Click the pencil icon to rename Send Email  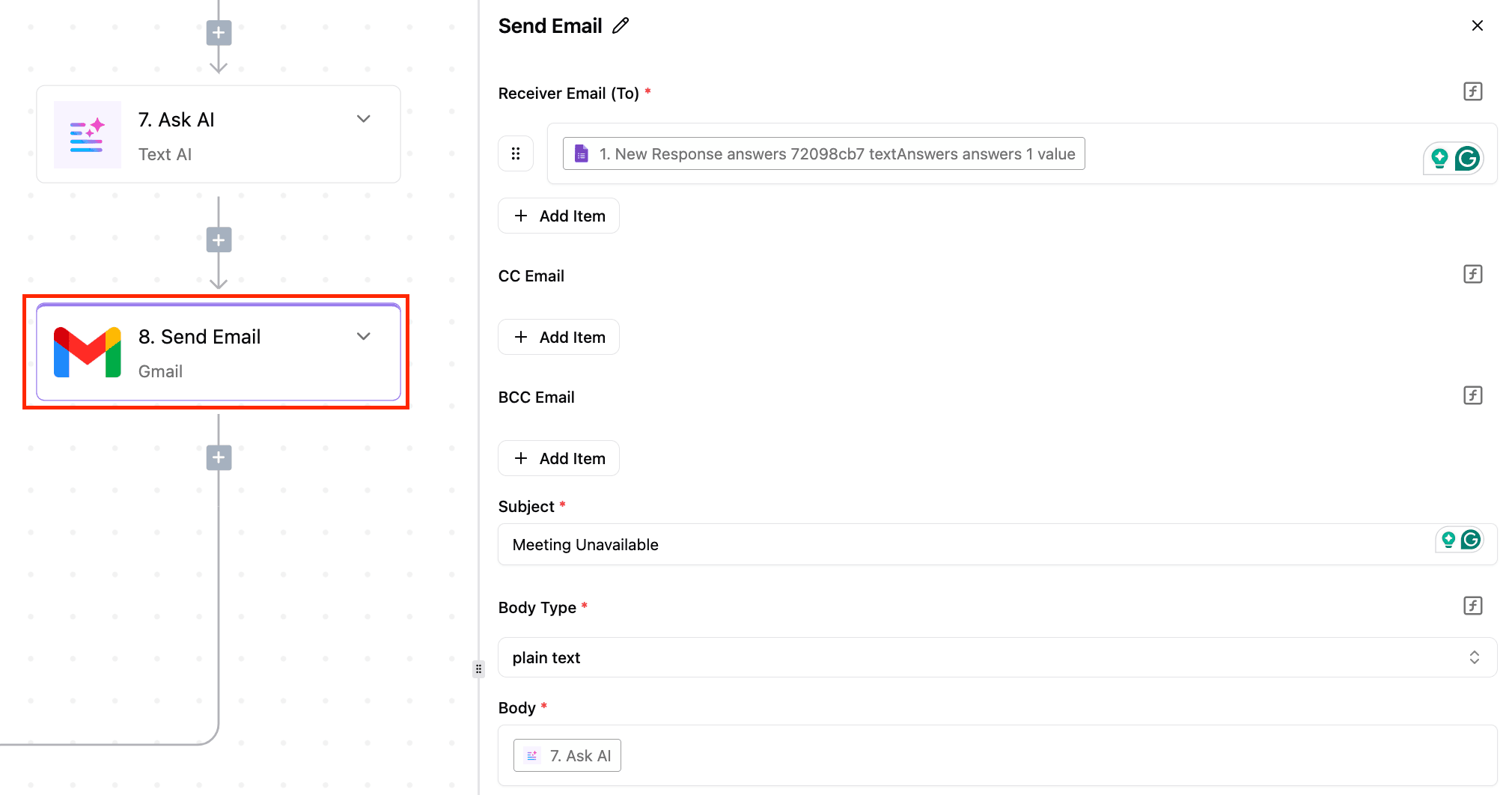(x=621, y=26)
